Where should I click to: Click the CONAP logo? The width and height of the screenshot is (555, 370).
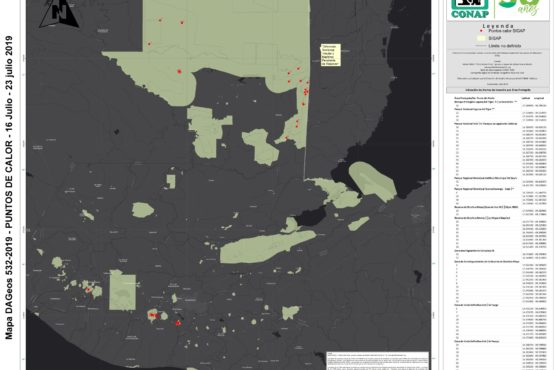coord(470,9)
